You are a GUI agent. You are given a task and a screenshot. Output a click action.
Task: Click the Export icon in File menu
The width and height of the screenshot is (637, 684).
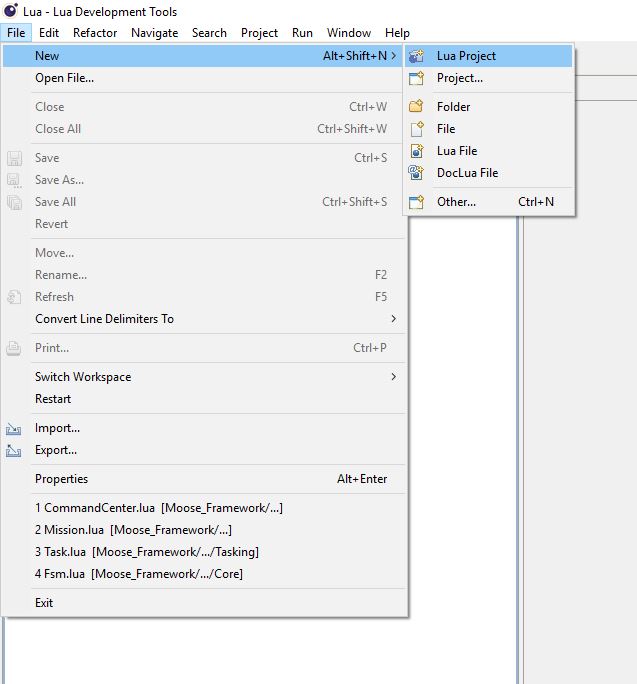point(14,450)
